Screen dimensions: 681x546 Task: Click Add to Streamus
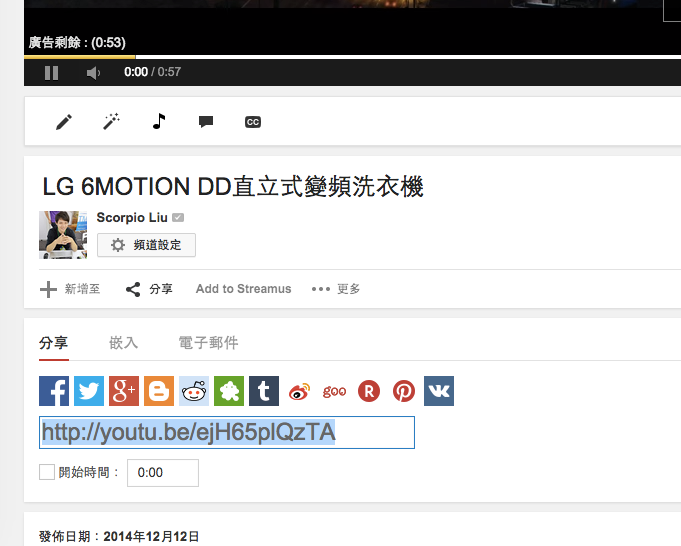(244, 289)
